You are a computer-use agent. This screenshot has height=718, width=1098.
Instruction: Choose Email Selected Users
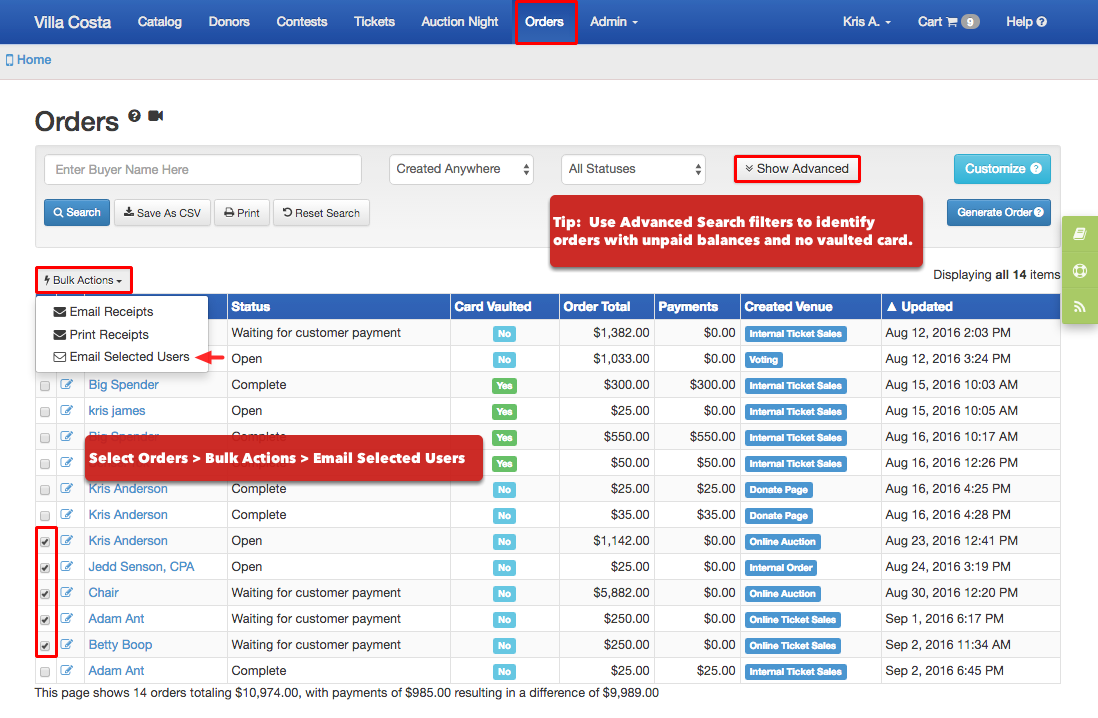(x=122, y=357)
